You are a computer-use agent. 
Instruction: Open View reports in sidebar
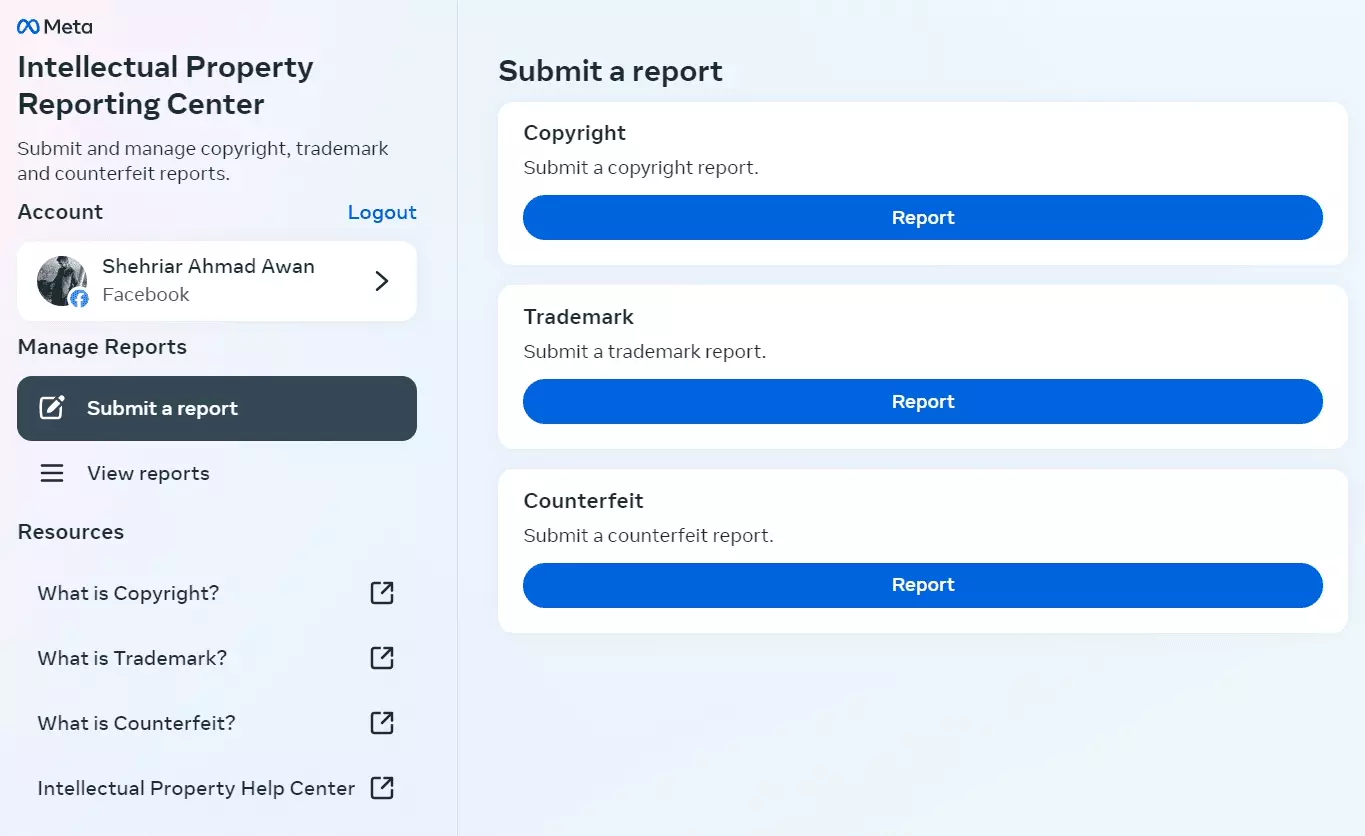coord(217,473)
